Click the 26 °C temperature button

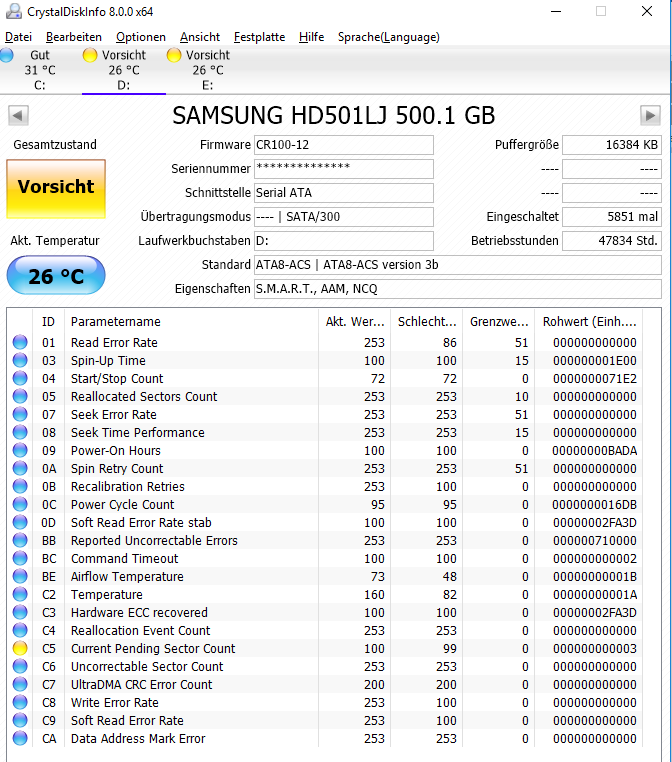56,276
